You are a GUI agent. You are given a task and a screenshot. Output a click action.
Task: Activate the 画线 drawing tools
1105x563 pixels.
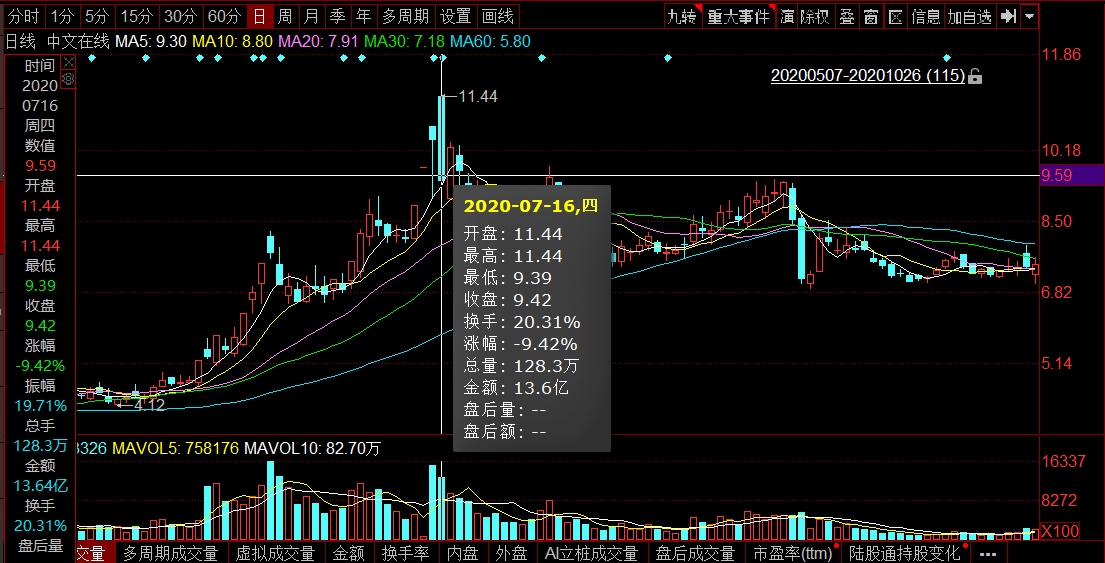pos(498,16)
